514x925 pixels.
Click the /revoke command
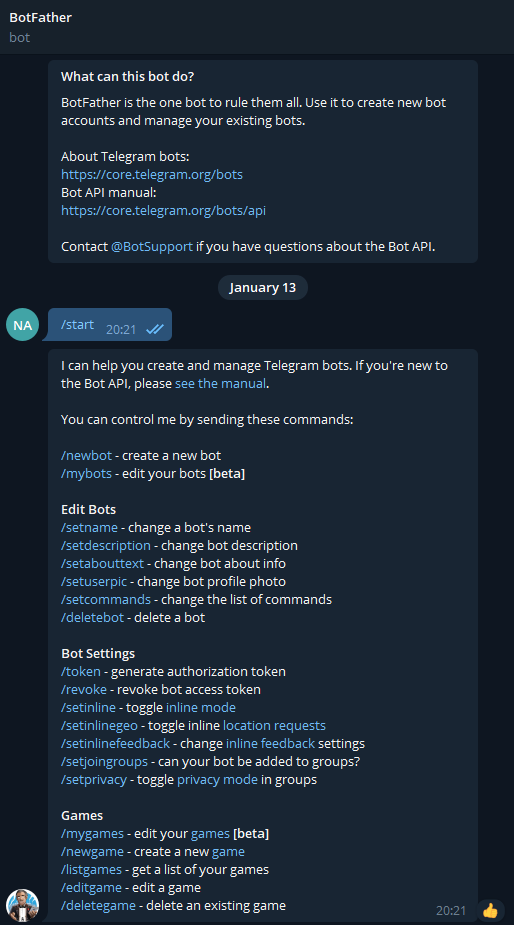(84, 690)
